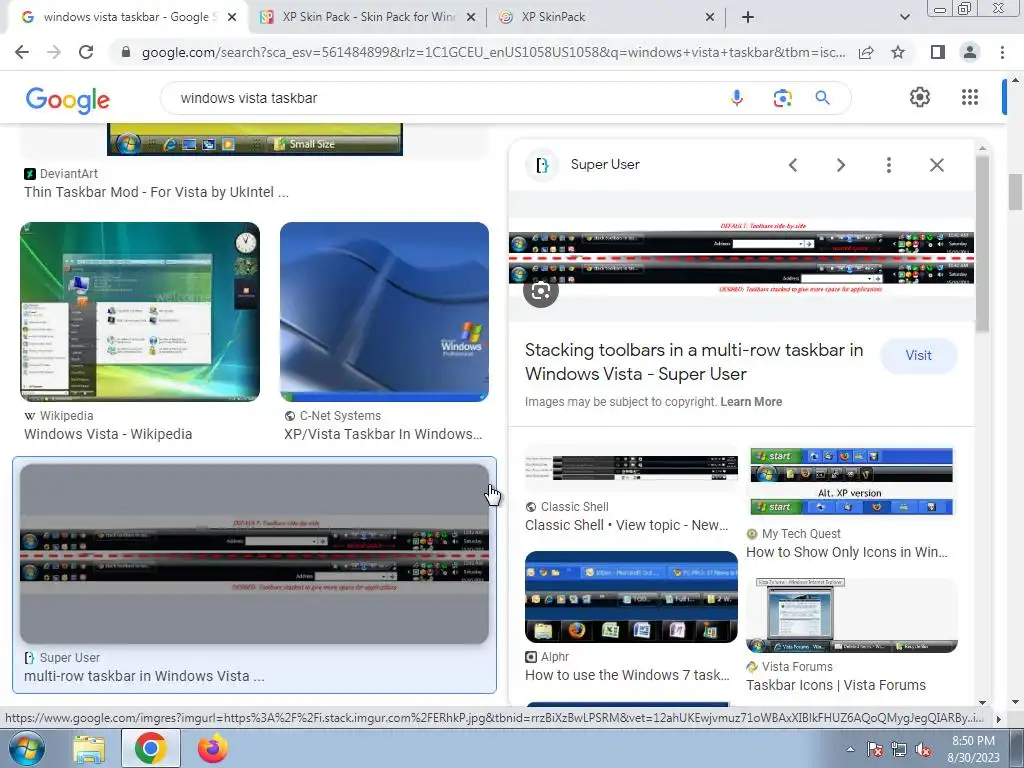Image resolution: width=1024 pixels, height=768 pixels.
Task: Search by image with Google Lens icon
Action: coord(782,98)
